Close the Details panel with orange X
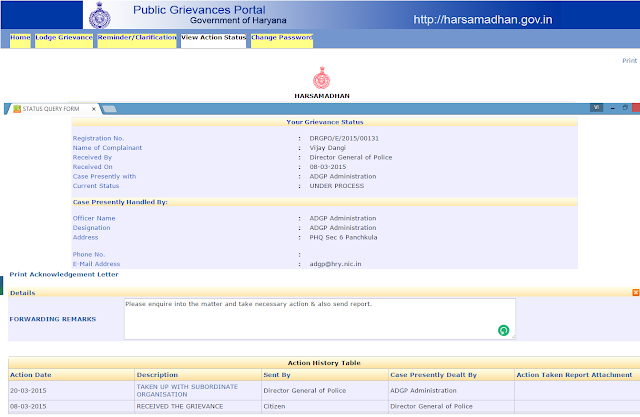Viewport: 640px width, 417px height. [x=636, y=293]
